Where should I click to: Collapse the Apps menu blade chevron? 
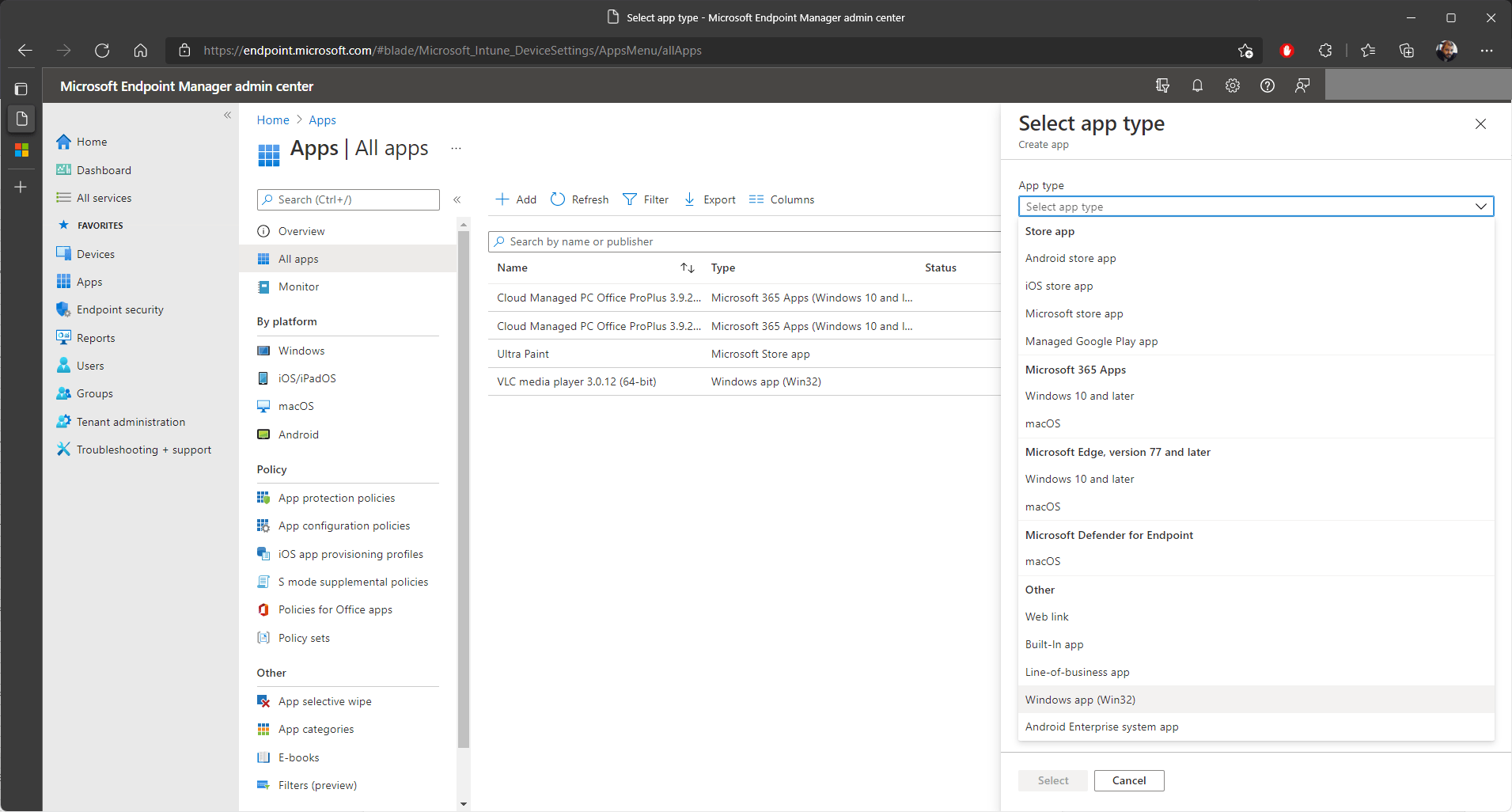[457, 199]
